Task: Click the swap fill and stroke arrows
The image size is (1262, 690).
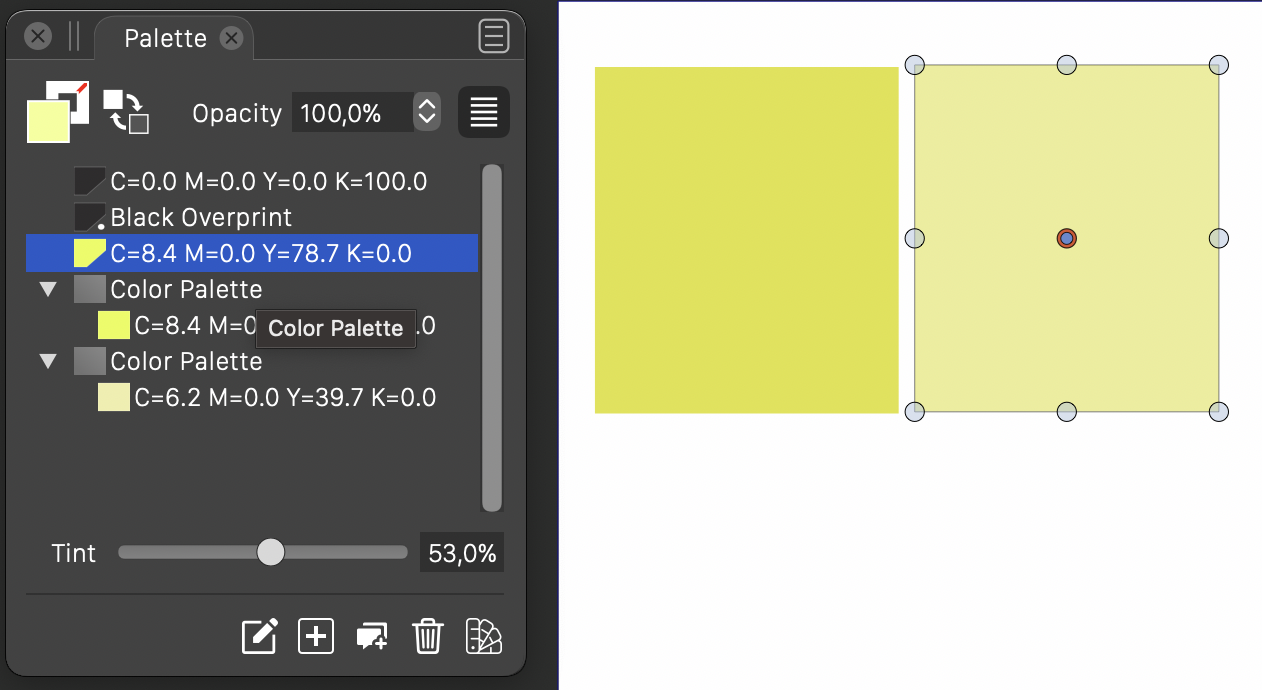Action: pos(127,111)
